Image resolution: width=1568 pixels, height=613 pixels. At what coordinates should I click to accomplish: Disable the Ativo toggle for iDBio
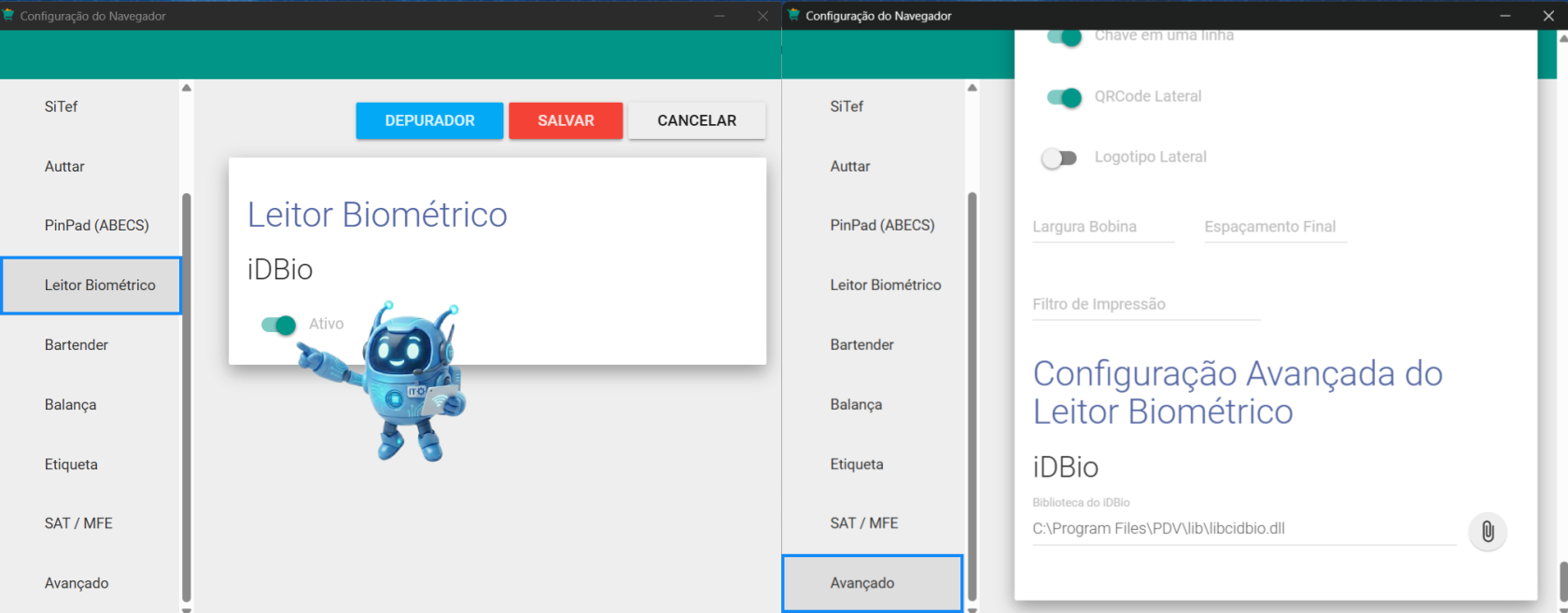tap(279, 324)
